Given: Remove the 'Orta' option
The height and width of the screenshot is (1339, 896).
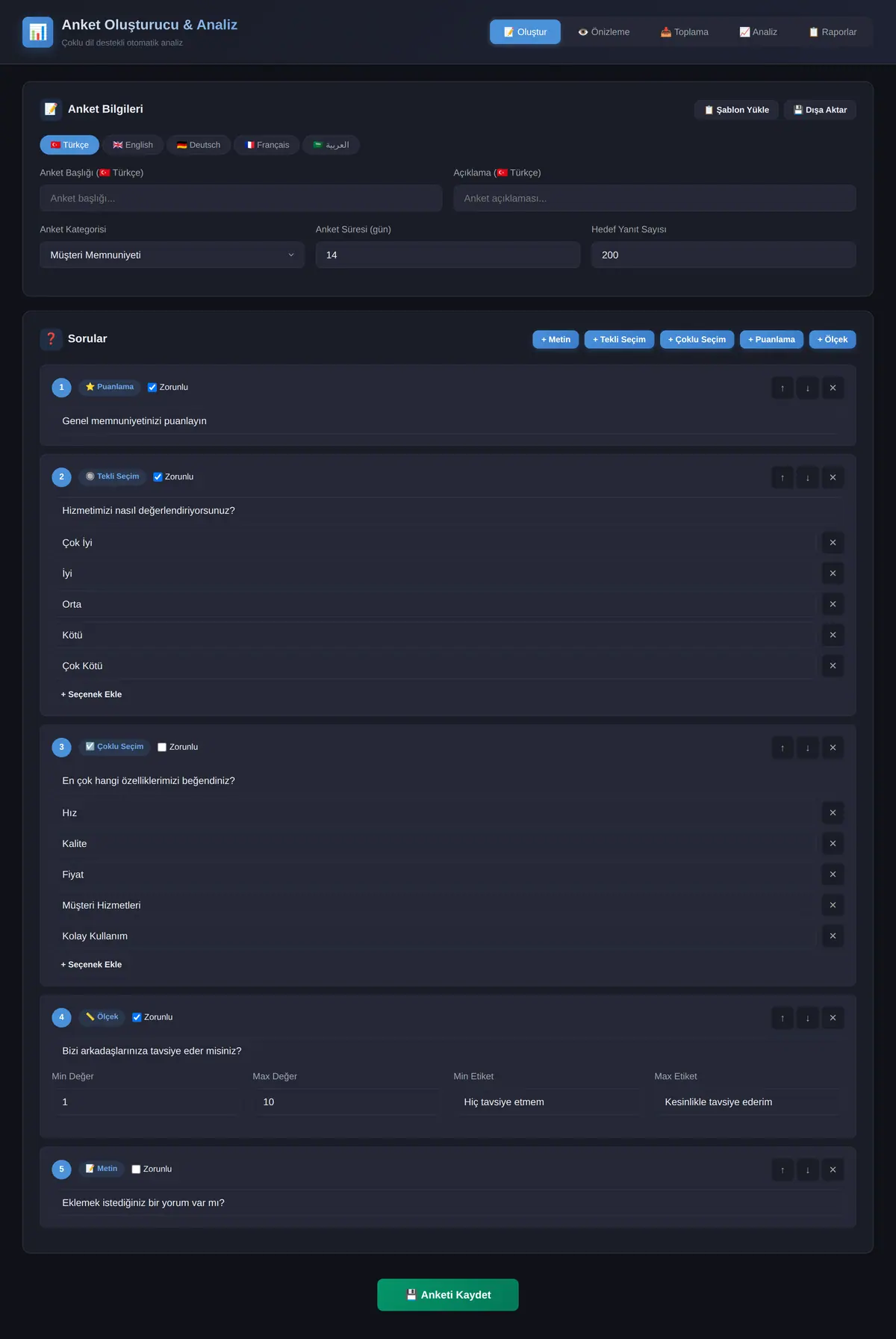Looking at the screenshot, I should click(x=833, y=604).
